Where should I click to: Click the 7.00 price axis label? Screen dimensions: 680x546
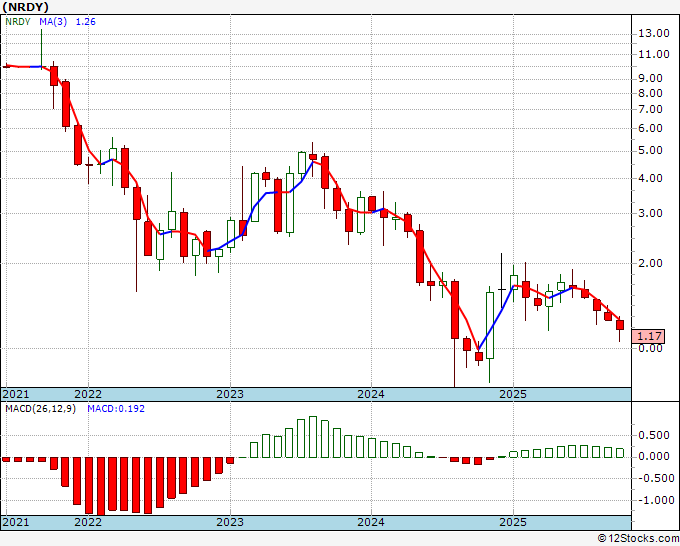[651, 109]
